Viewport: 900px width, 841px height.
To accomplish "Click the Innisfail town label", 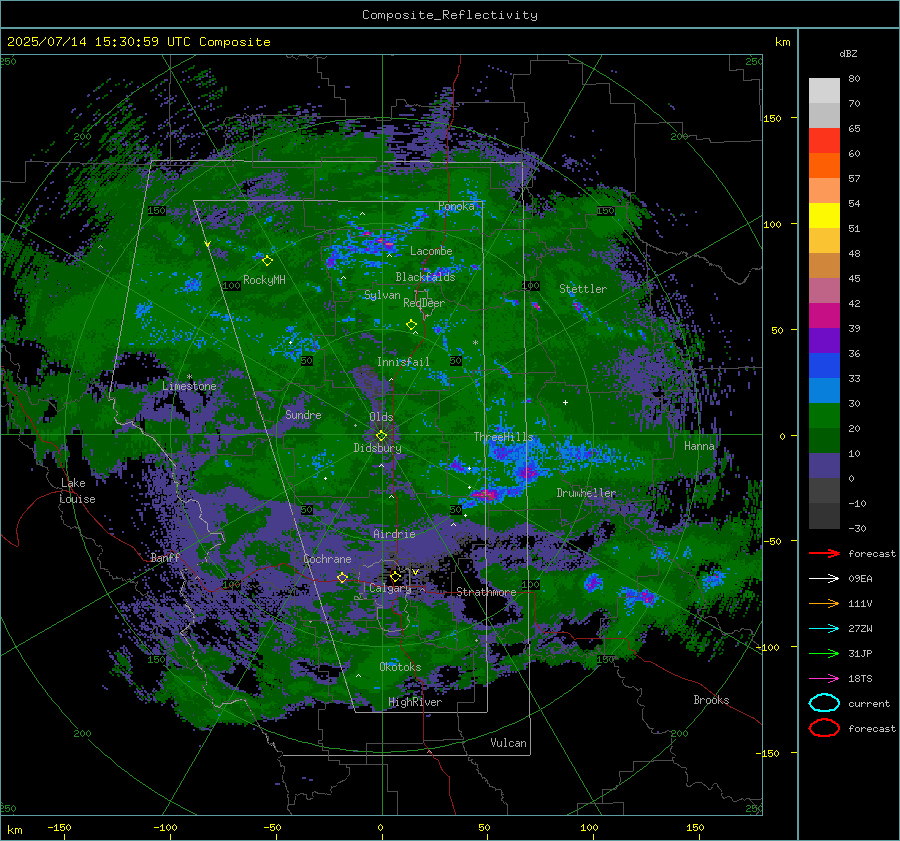I will pos(403,362).
